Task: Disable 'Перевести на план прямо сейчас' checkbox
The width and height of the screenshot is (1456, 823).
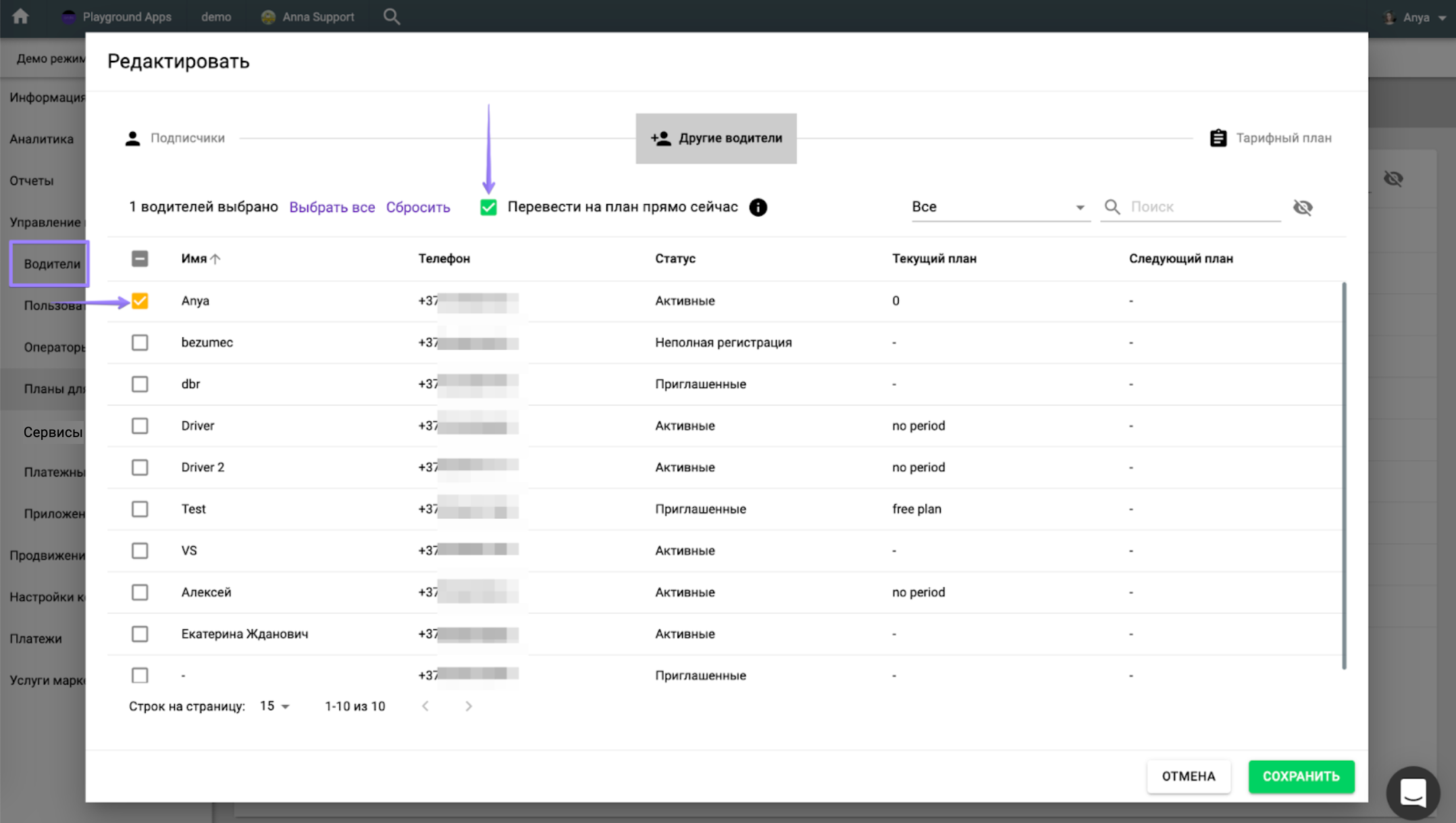Action: [x=488, y=207]
